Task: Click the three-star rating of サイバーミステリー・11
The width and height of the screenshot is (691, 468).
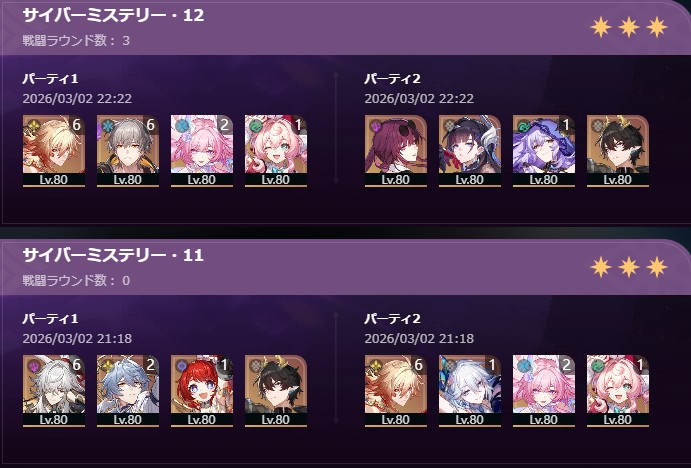Action: pyautogui.click(x=629, y=267)
